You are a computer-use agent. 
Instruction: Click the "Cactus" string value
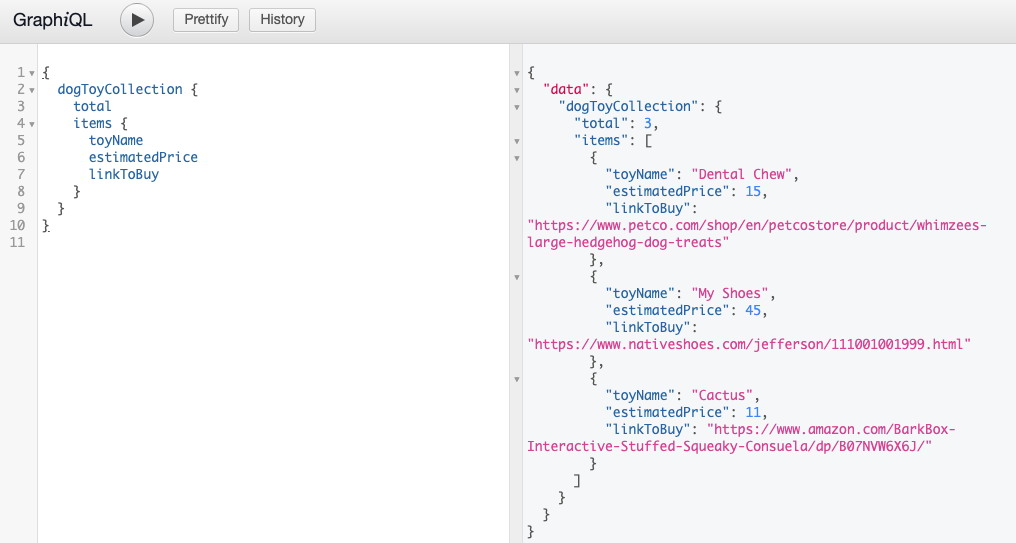pyautogui.click(x=722, y=395)
